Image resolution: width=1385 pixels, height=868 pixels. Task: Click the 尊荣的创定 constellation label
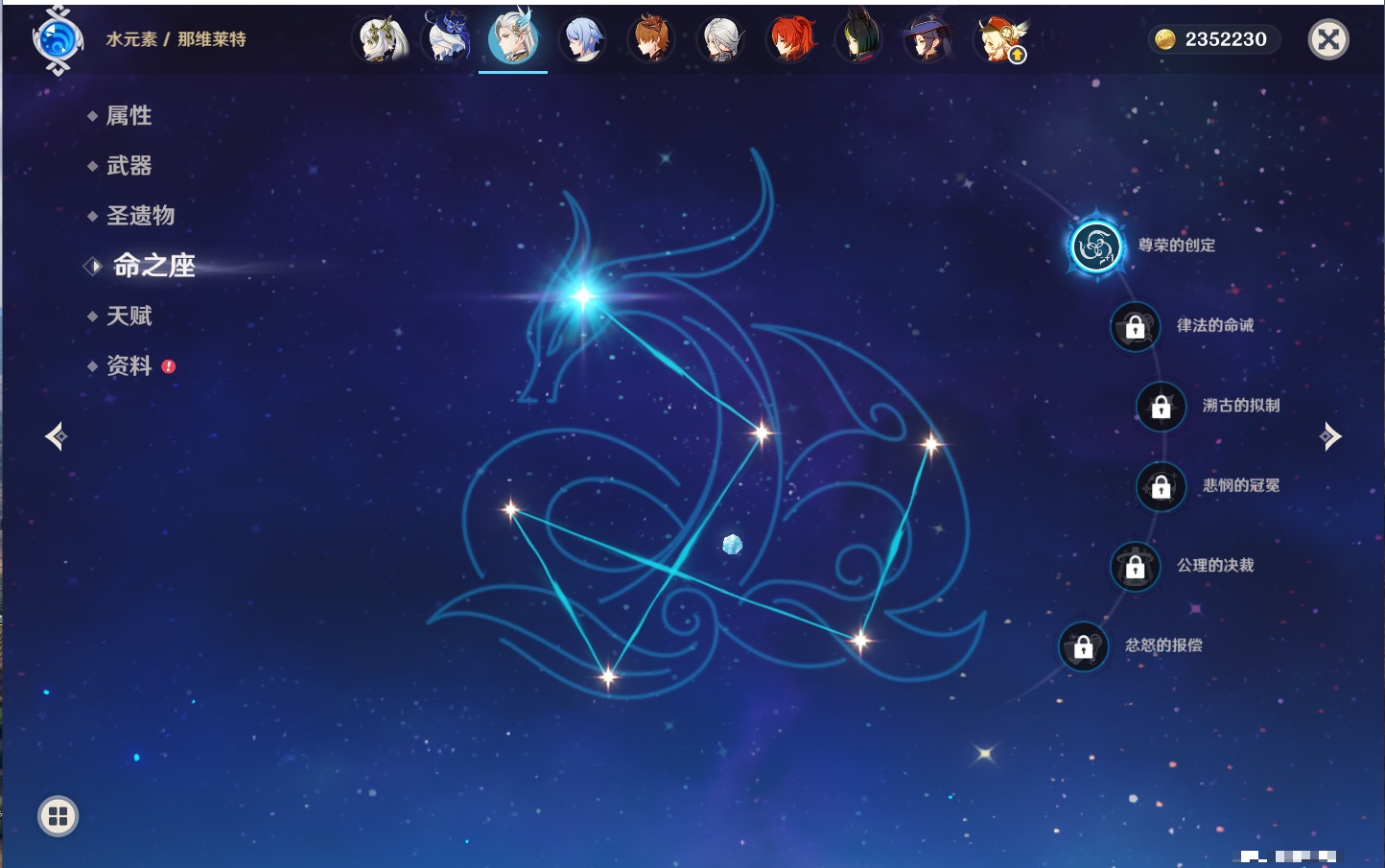tap(1177, 246)
